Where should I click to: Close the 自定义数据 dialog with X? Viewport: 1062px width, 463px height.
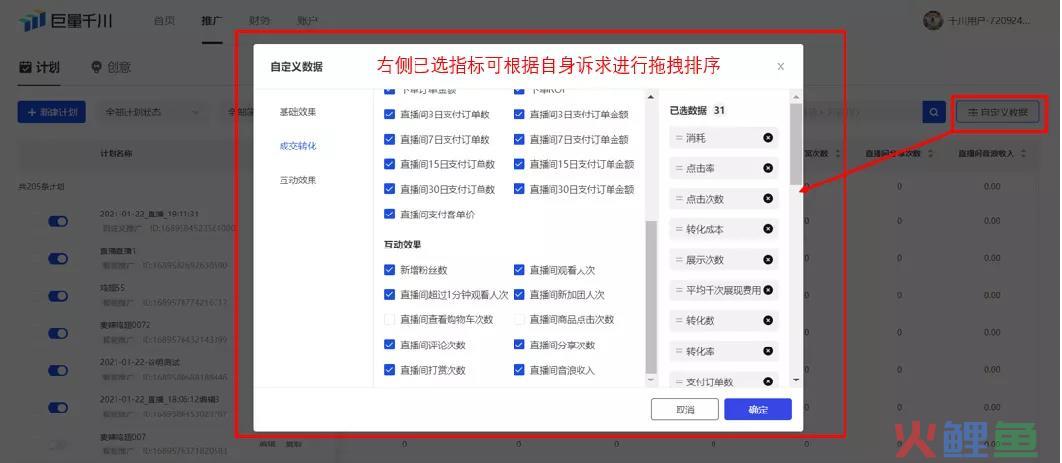(x=780, y=66)
